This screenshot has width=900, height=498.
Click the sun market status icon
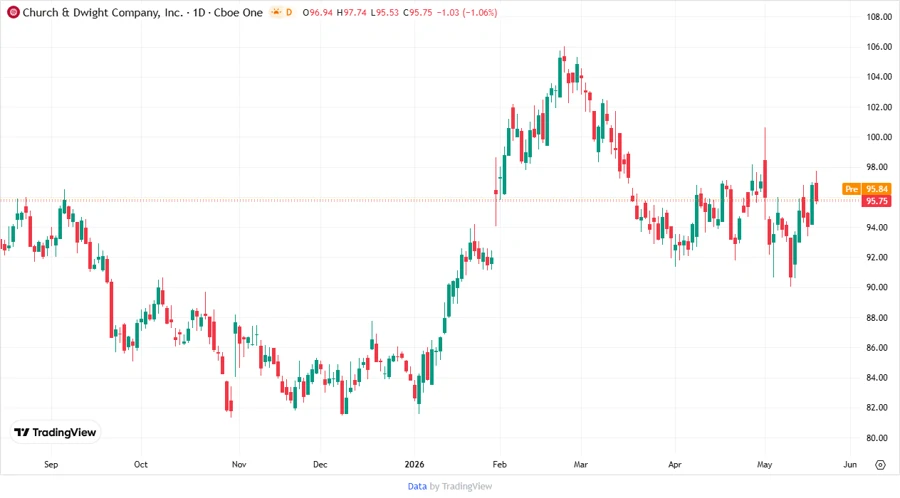pyautogui.click(x=277, y=12)
